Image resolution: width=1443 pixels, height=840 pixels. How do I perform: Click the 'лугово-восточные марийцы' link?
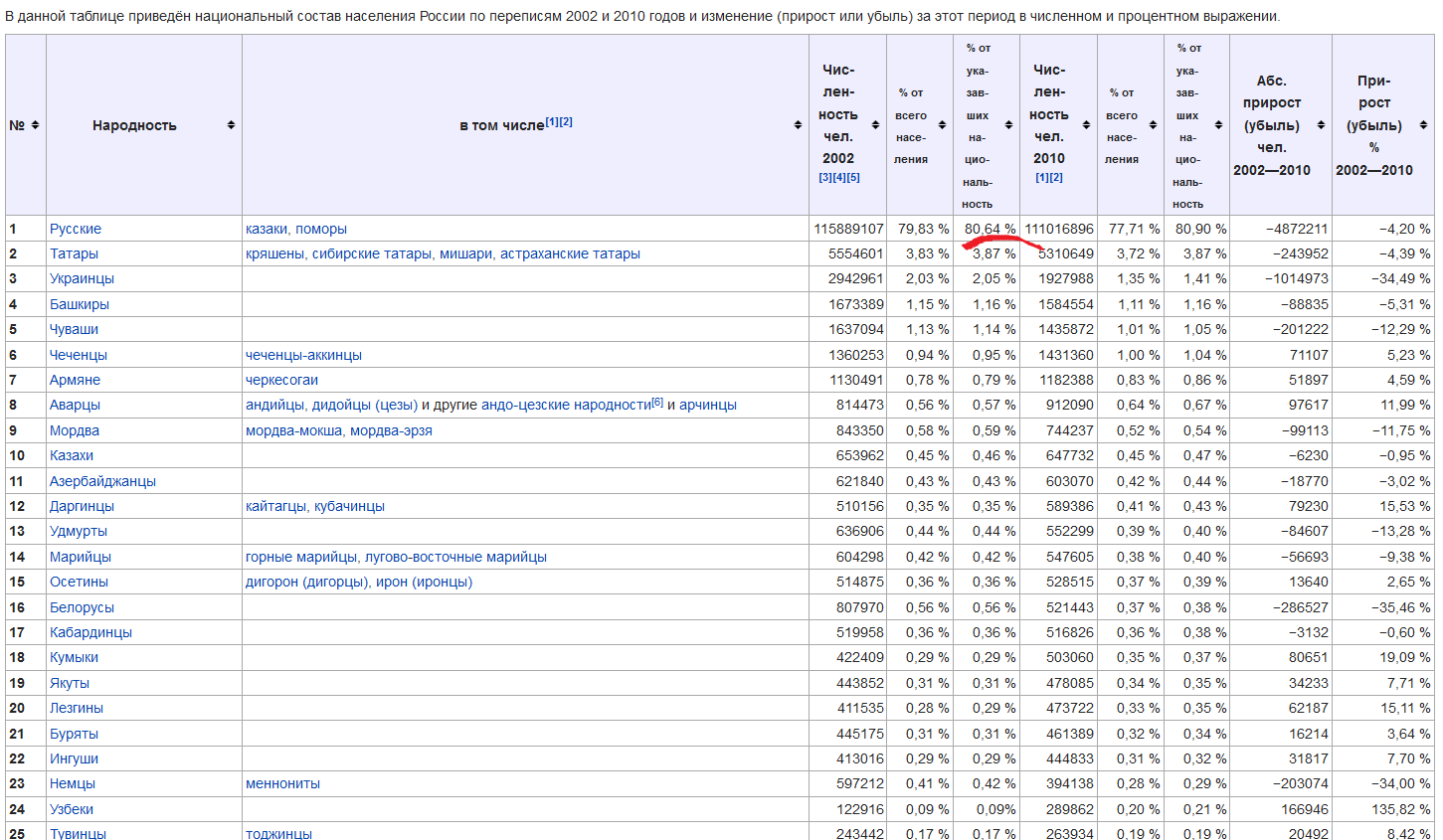coord(455,557)
